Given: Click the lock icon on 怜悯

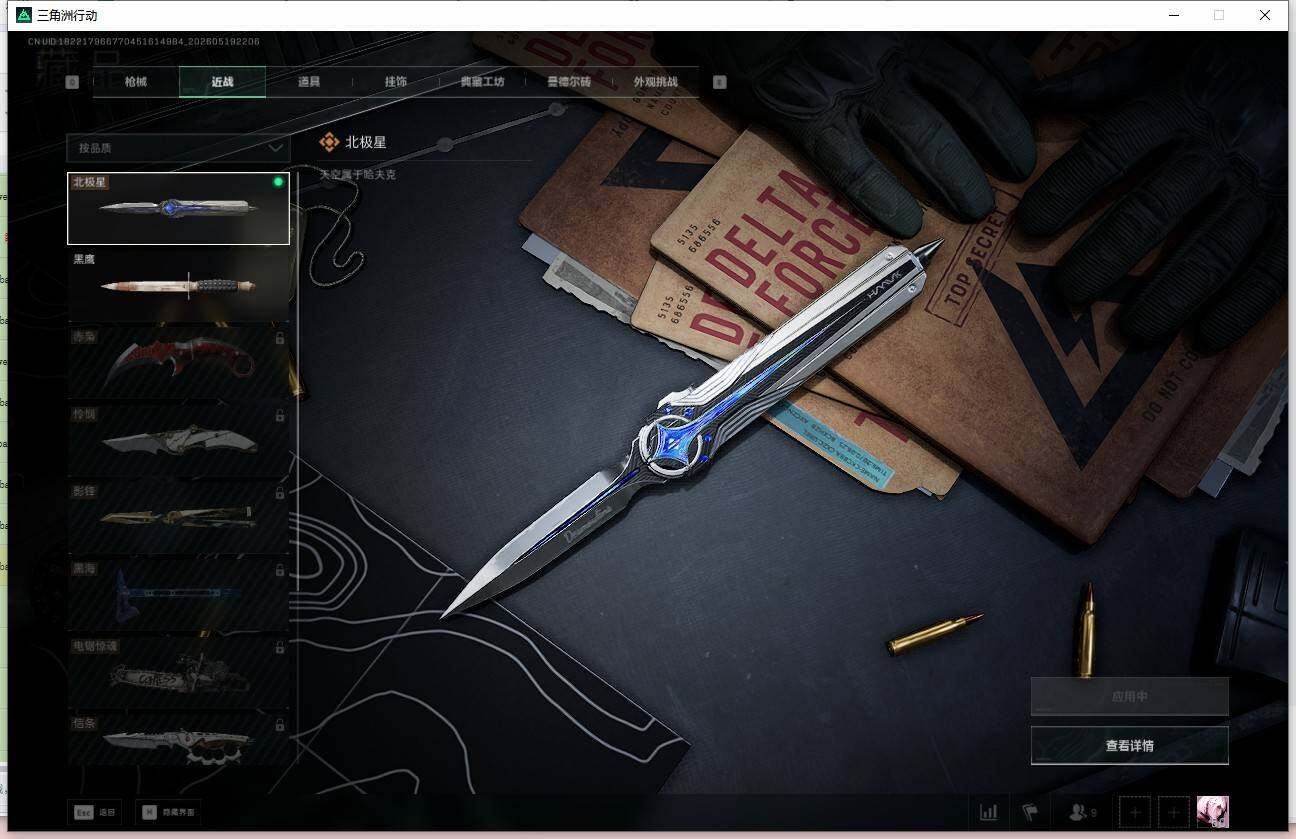Looking at the screenshot, I should tap(279, 415).
